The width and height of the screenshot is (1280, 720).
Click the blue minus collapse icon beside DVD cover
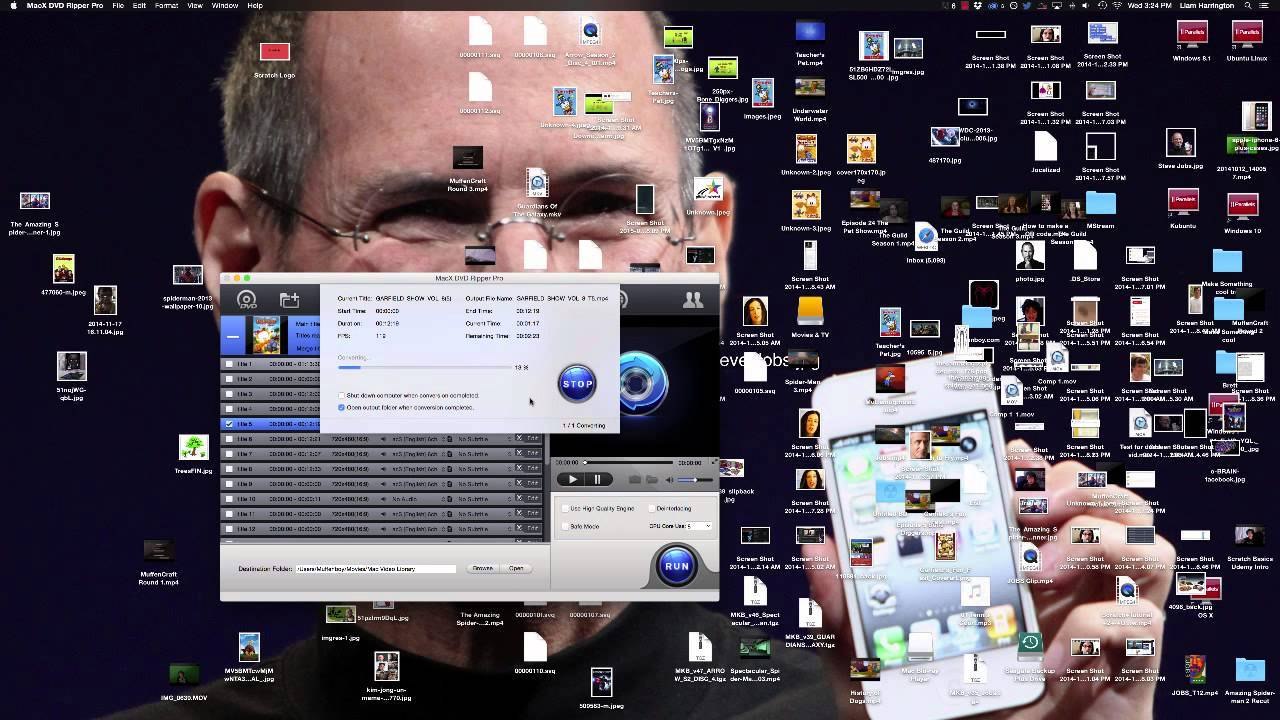233,337
